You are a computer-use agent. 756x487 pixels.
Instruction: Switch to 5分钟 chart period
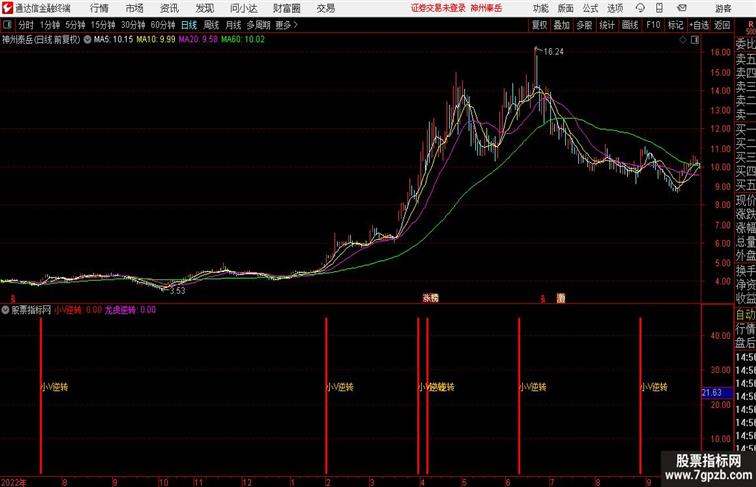pyautogui.click(x=75, y=25)
